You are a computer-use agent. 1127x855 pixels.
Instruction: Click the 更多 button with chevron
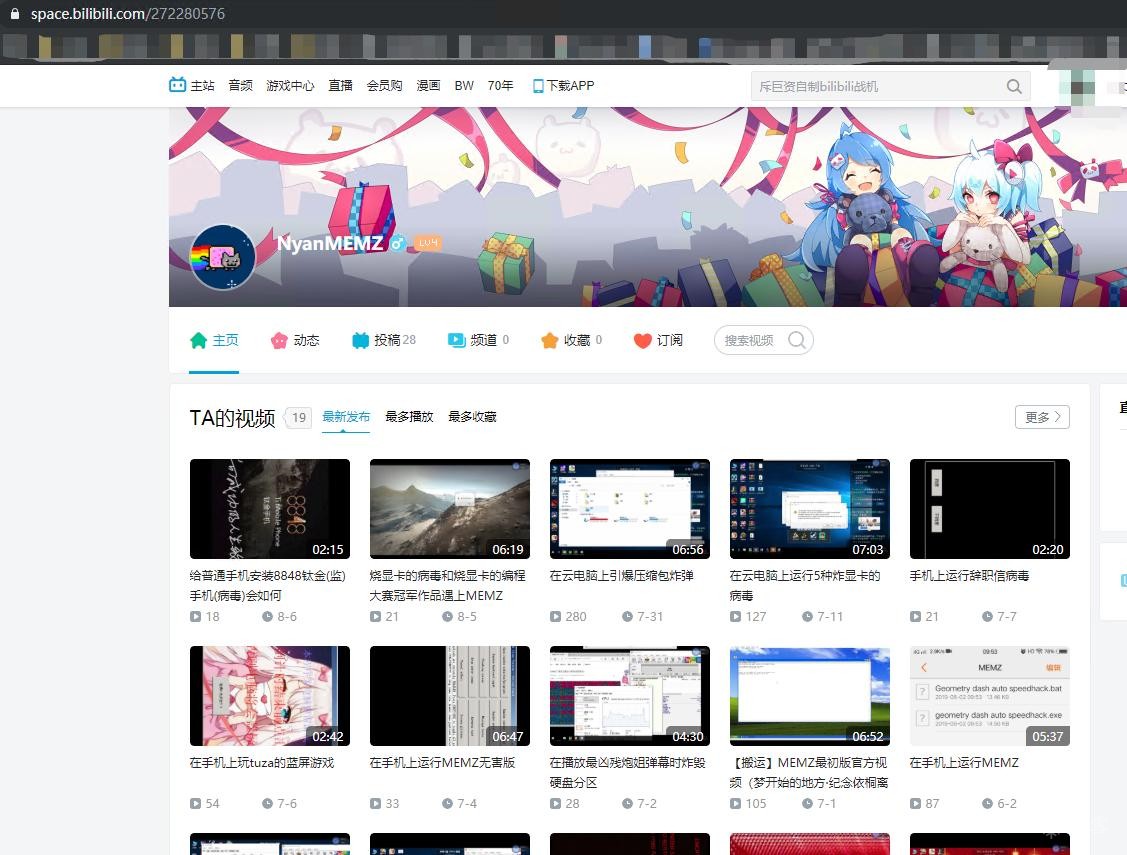pyautogui.click(x=1042, y=417)
